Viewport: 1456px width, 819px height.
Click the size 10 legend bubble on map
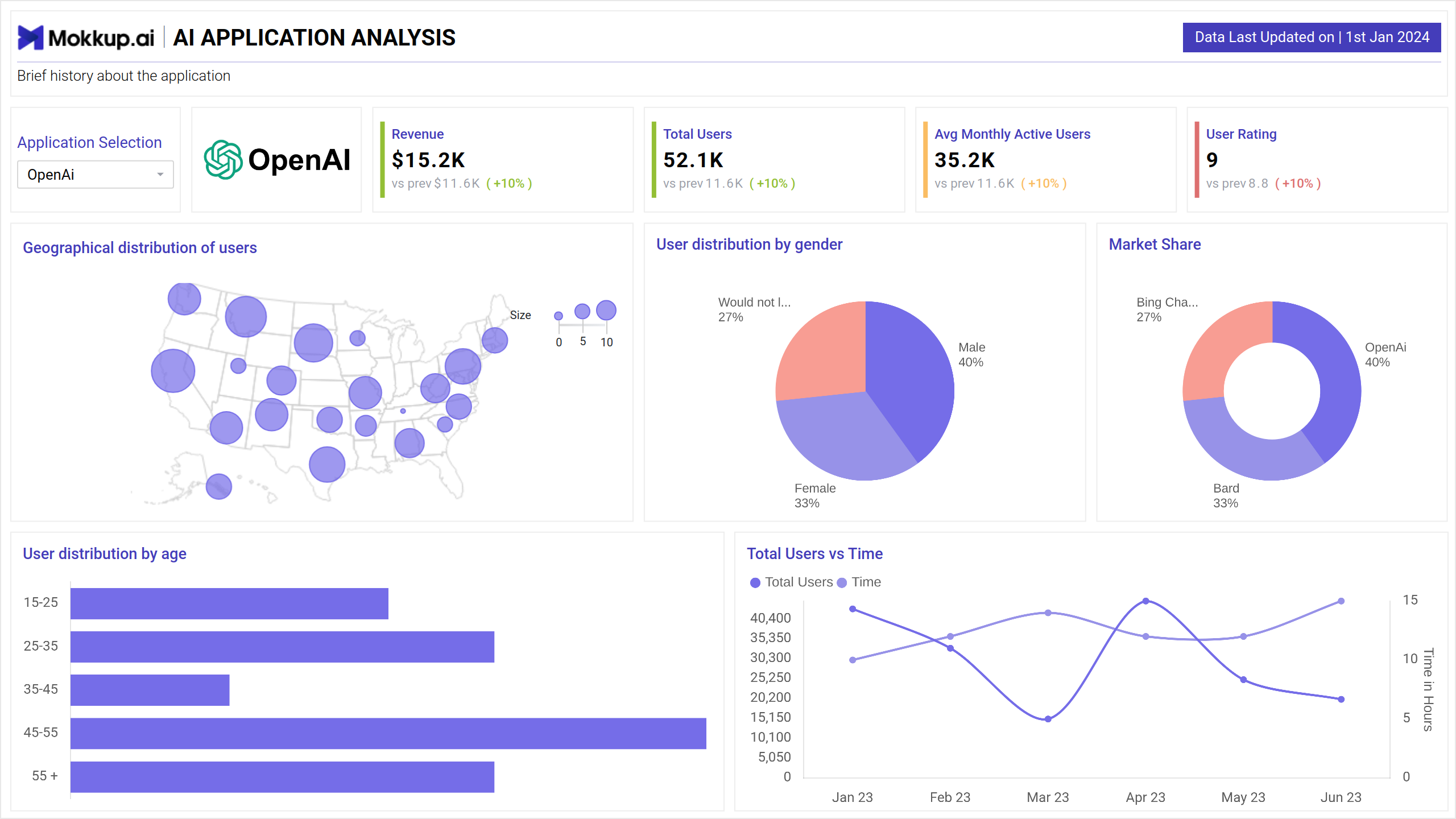[x=606, y=311]
